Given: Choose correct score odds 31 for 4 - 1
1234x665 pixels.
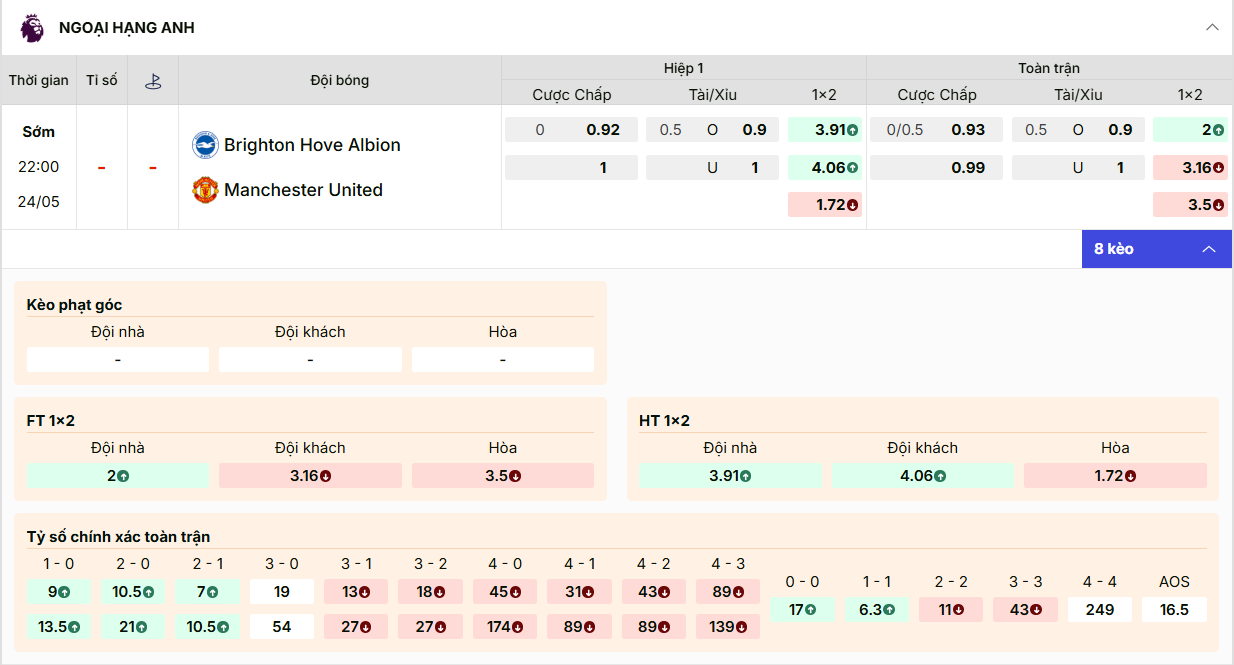Looking at the screenshot, I should (x=579, y=592).
